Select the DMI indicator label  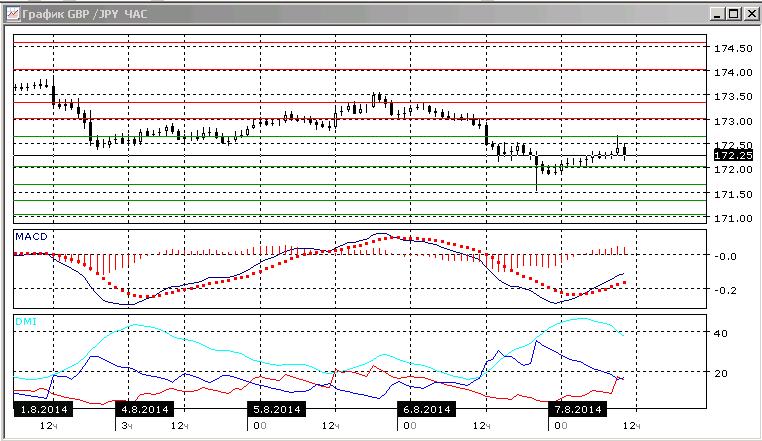26,322
